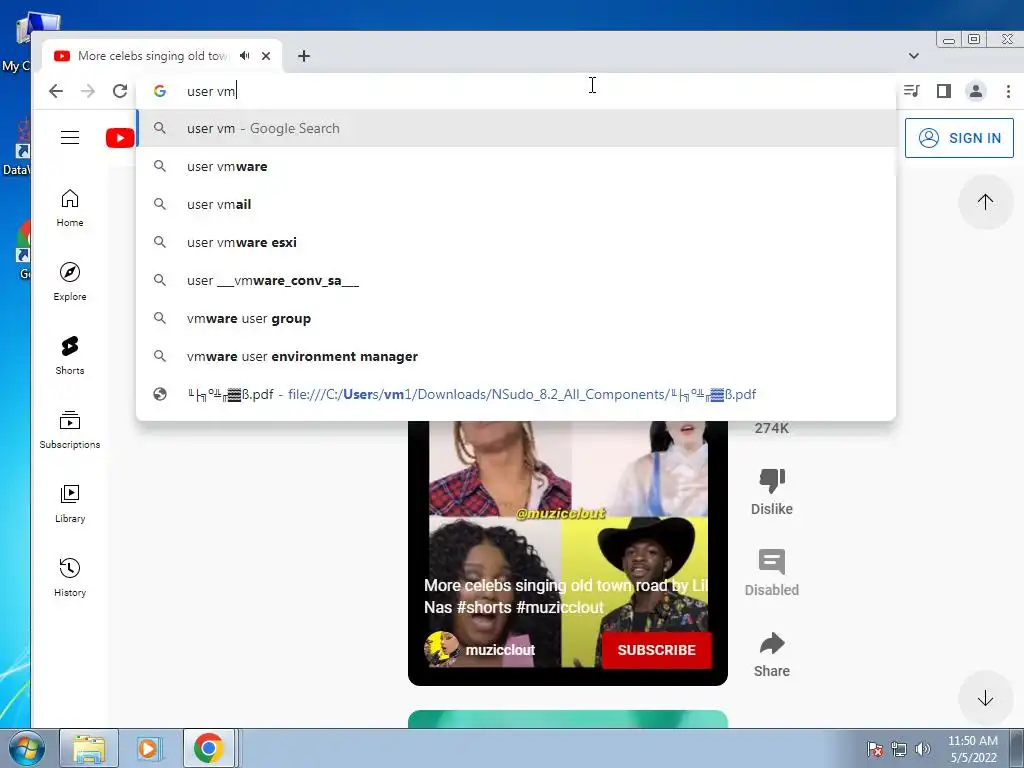Viewport: 1024px width, 768px height.
Task: Go to next short with down arrow
Action: click(x=985, y=698)
